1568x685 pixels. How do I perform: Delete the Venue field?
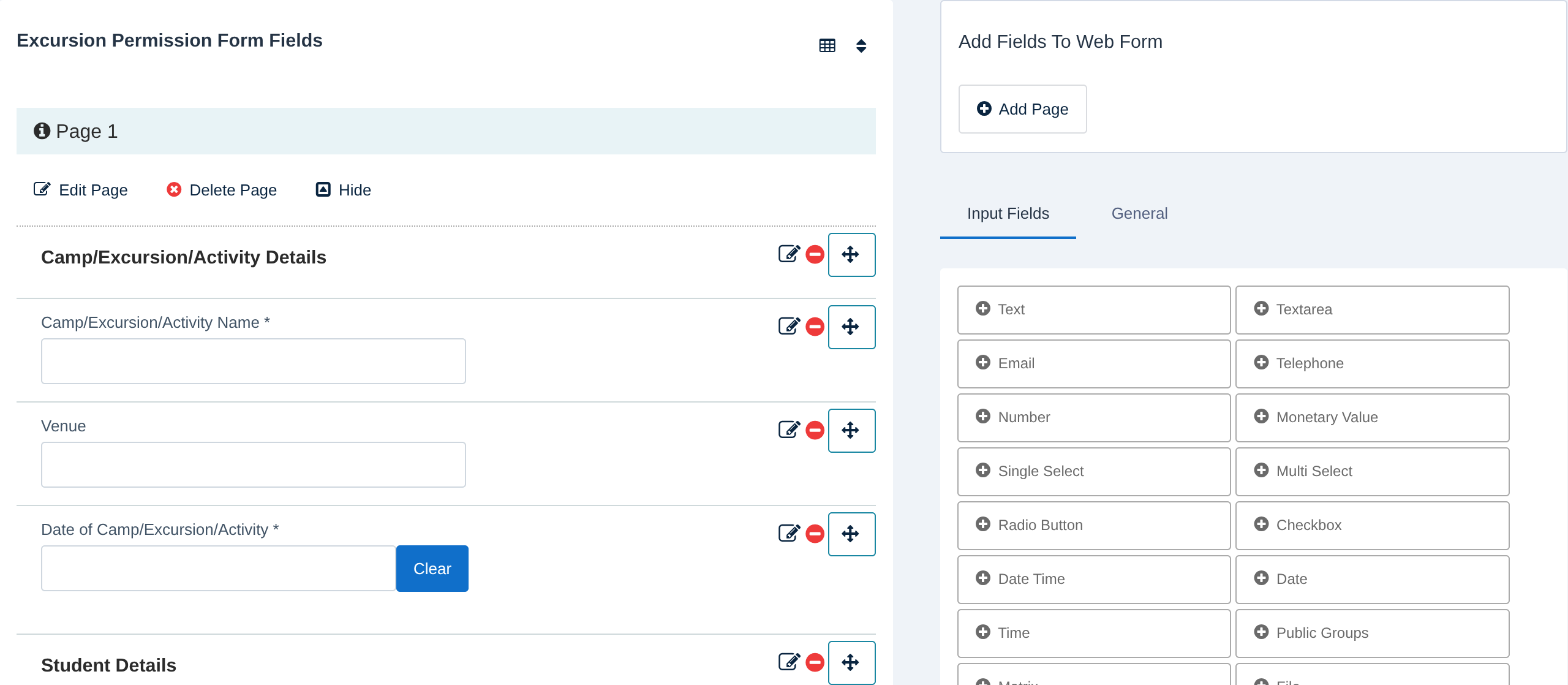tap(815, 431)
